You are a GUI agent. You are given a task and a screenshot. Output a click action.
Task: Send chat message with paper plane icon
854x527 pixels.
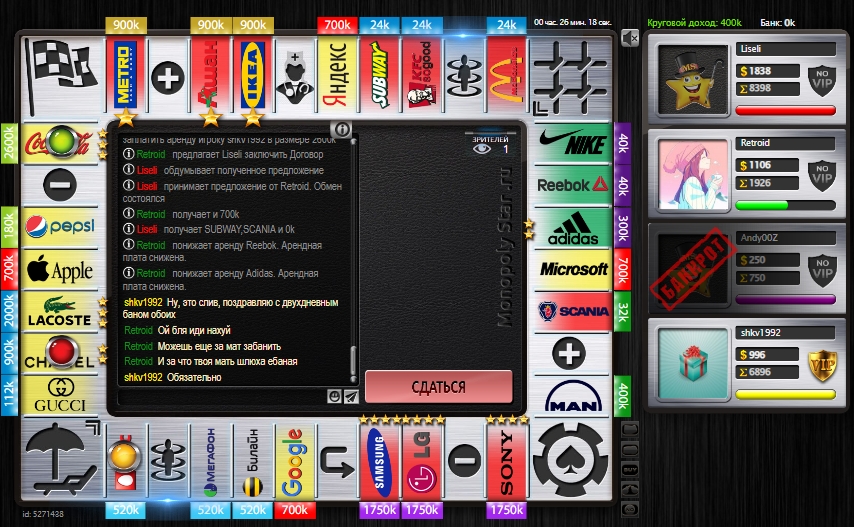point(351,397)
